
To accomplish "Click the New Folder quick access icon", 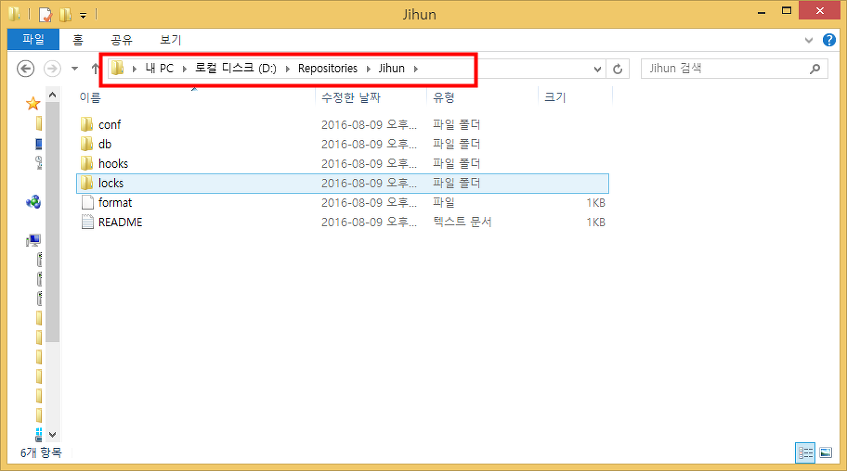I will tap(65, 14).
